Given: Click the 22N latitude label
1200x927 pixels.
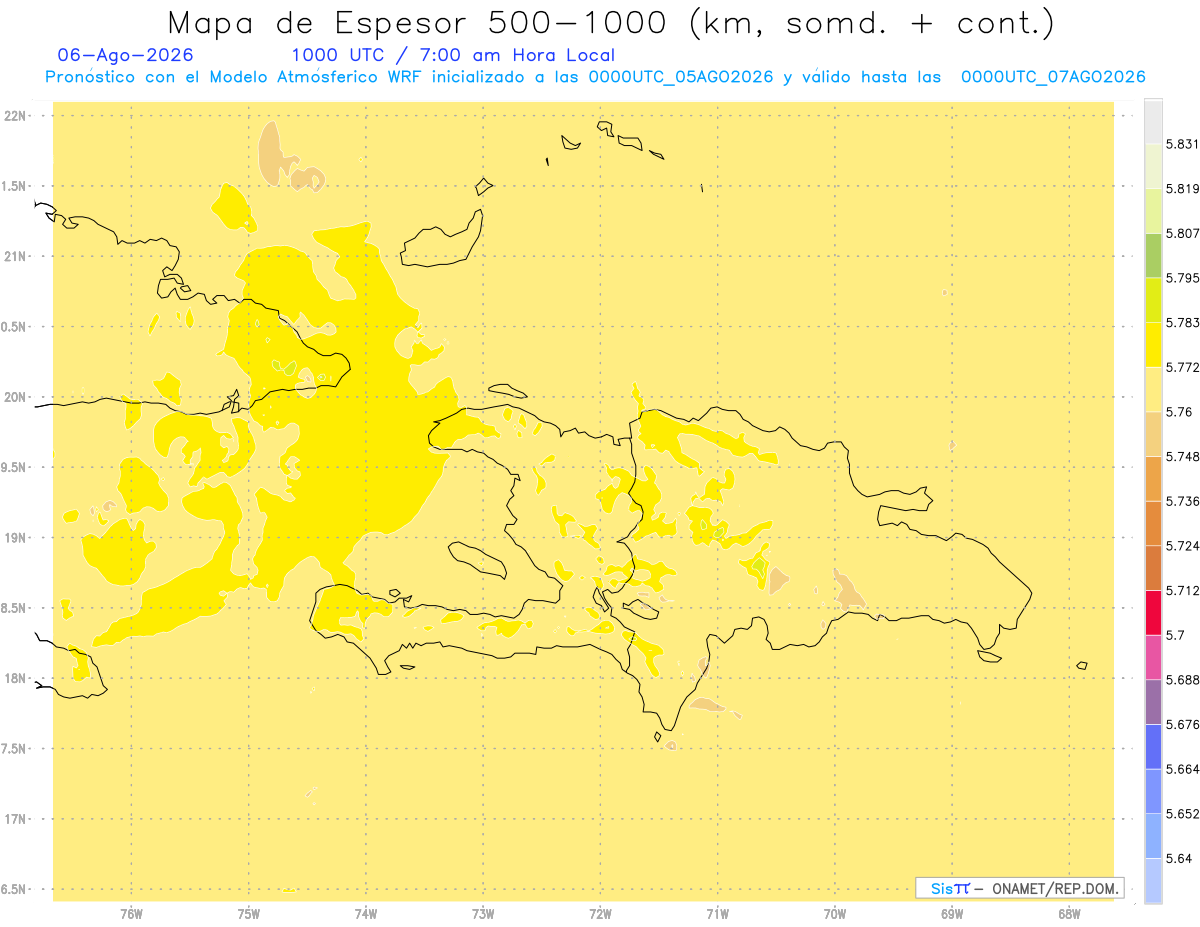Looking at the screenshot, I should [15, 116].
